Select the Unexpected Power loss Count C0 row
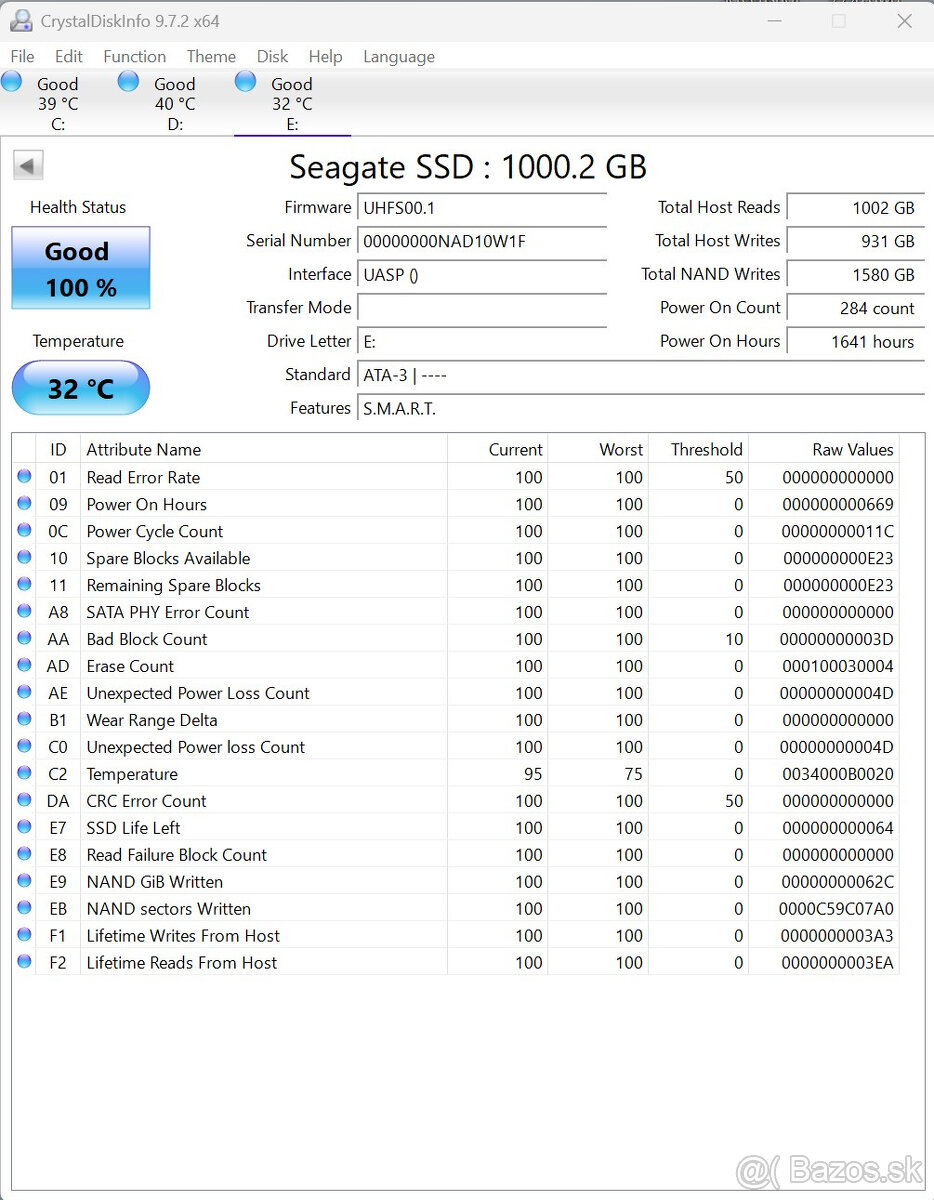The height and width of the screenshot is (1200, 934). pyautogui.click(x=456, y=747)
